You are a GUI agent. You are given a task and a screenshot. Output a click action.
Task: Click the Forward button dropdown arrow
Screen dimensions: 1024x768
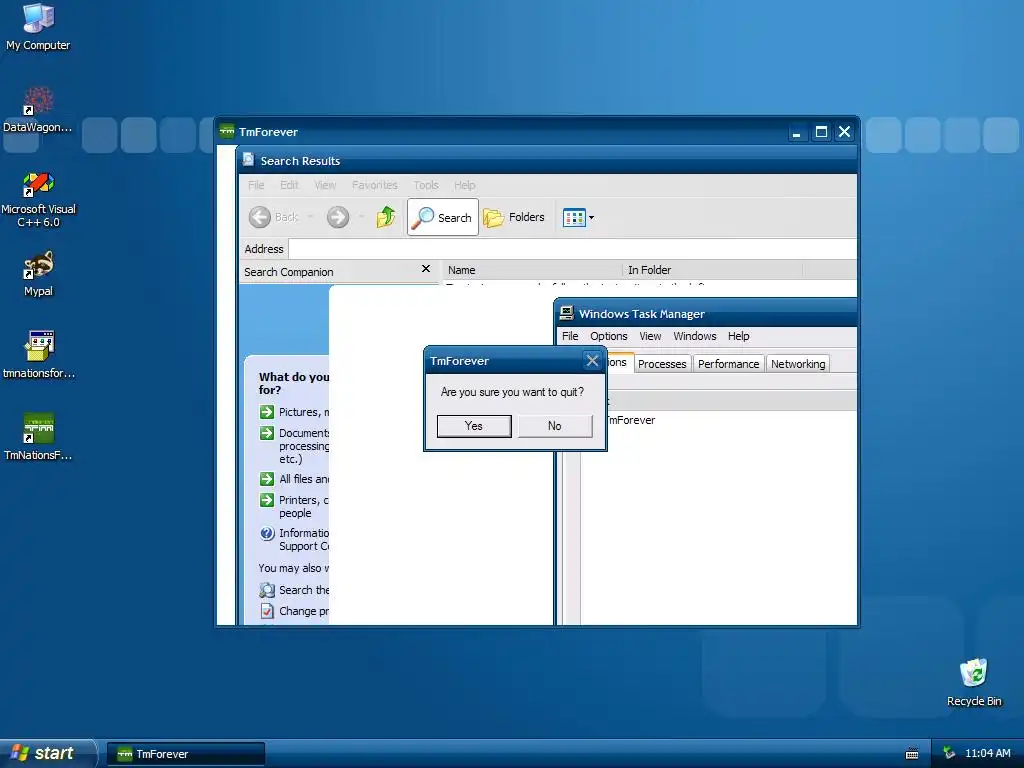click(x=361, y=217)
